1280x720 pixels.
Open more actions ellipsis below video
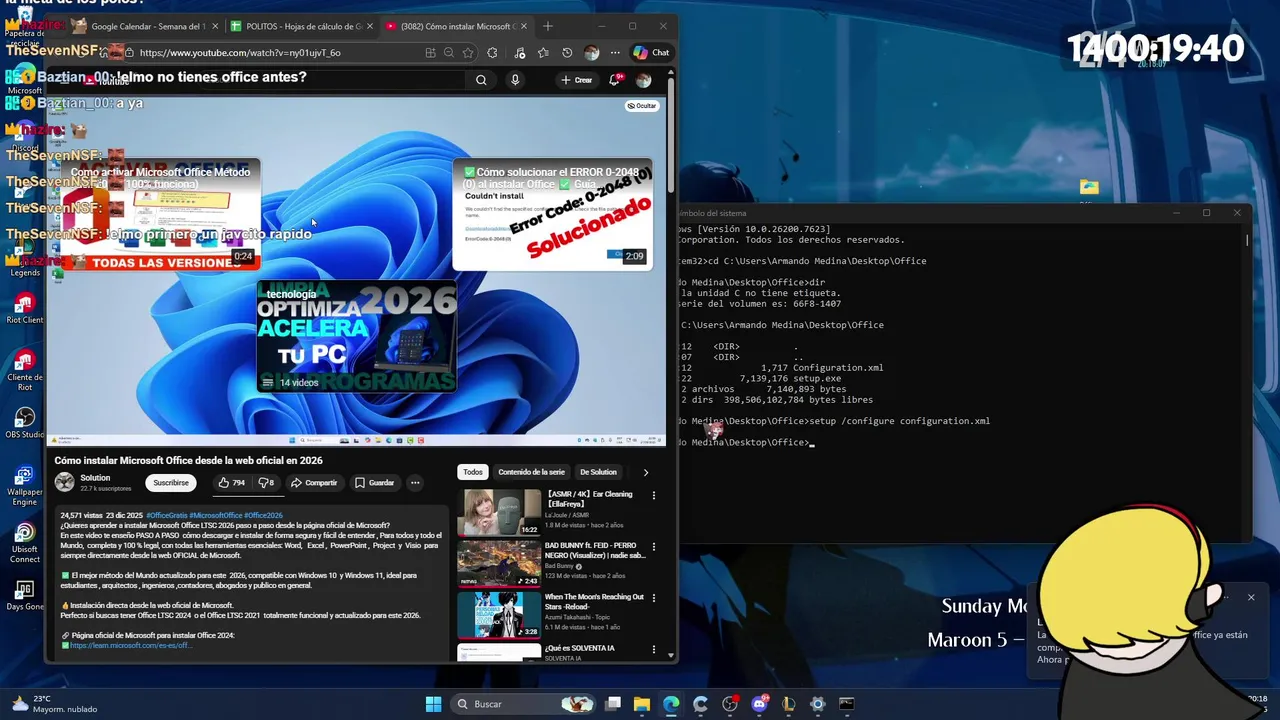coord(415,482)
